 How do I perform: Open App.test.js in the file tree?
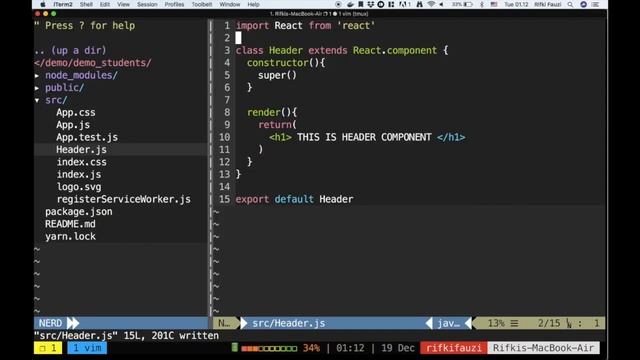pyautogui.click(x=87, y=137)
